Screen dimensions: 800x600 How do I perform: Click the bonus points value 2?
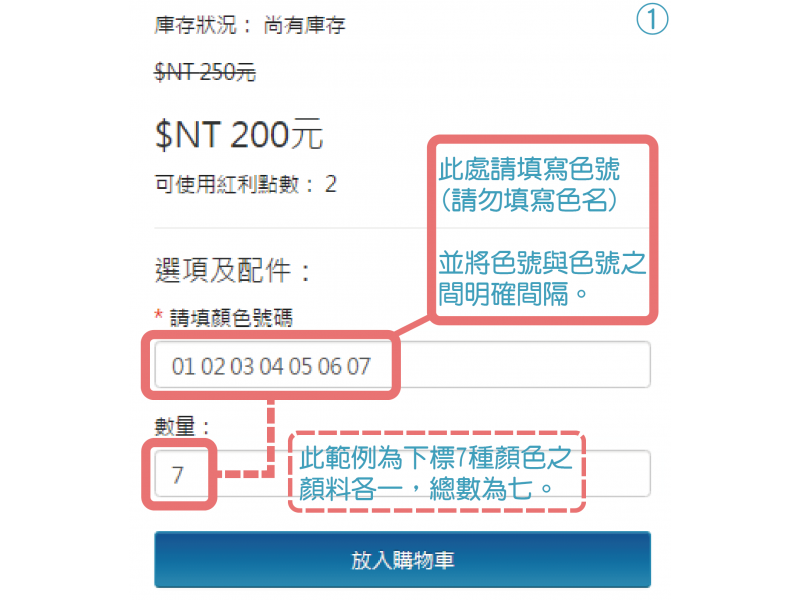331,184
